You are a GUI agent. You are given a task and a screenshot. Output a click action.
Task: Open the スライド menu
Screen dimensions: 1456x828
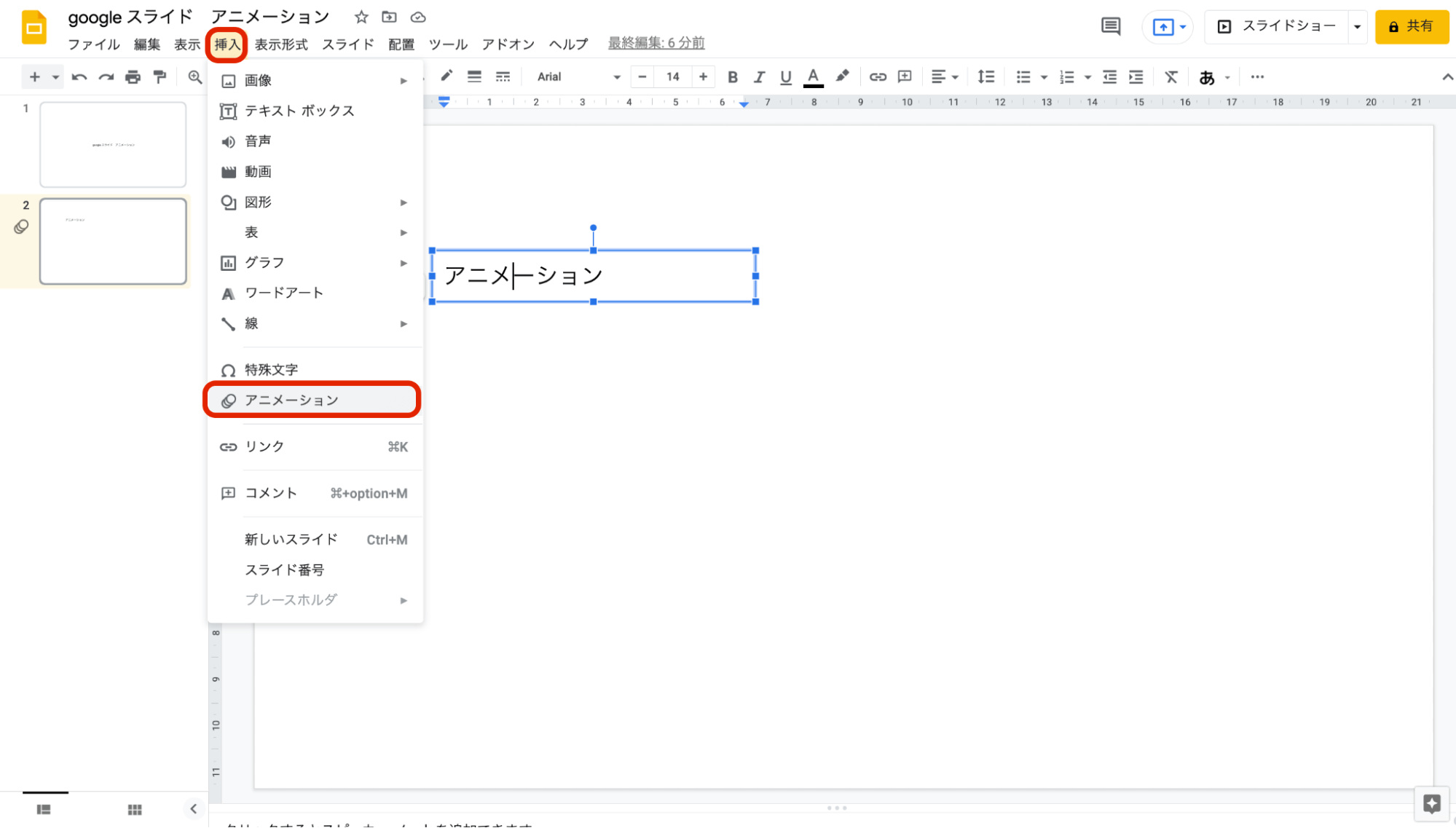[x=348, y=44]
